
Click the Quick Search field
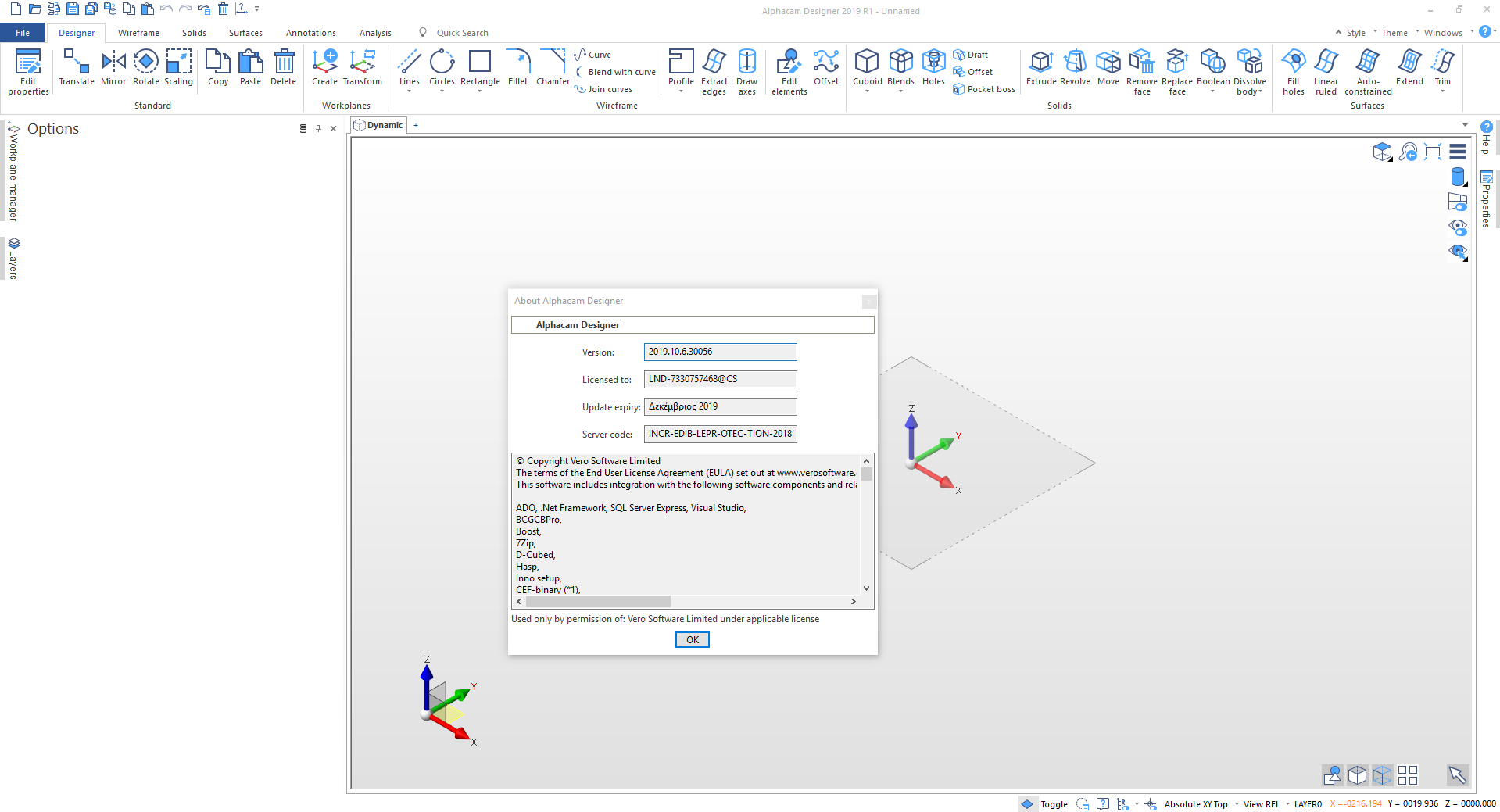462,33
